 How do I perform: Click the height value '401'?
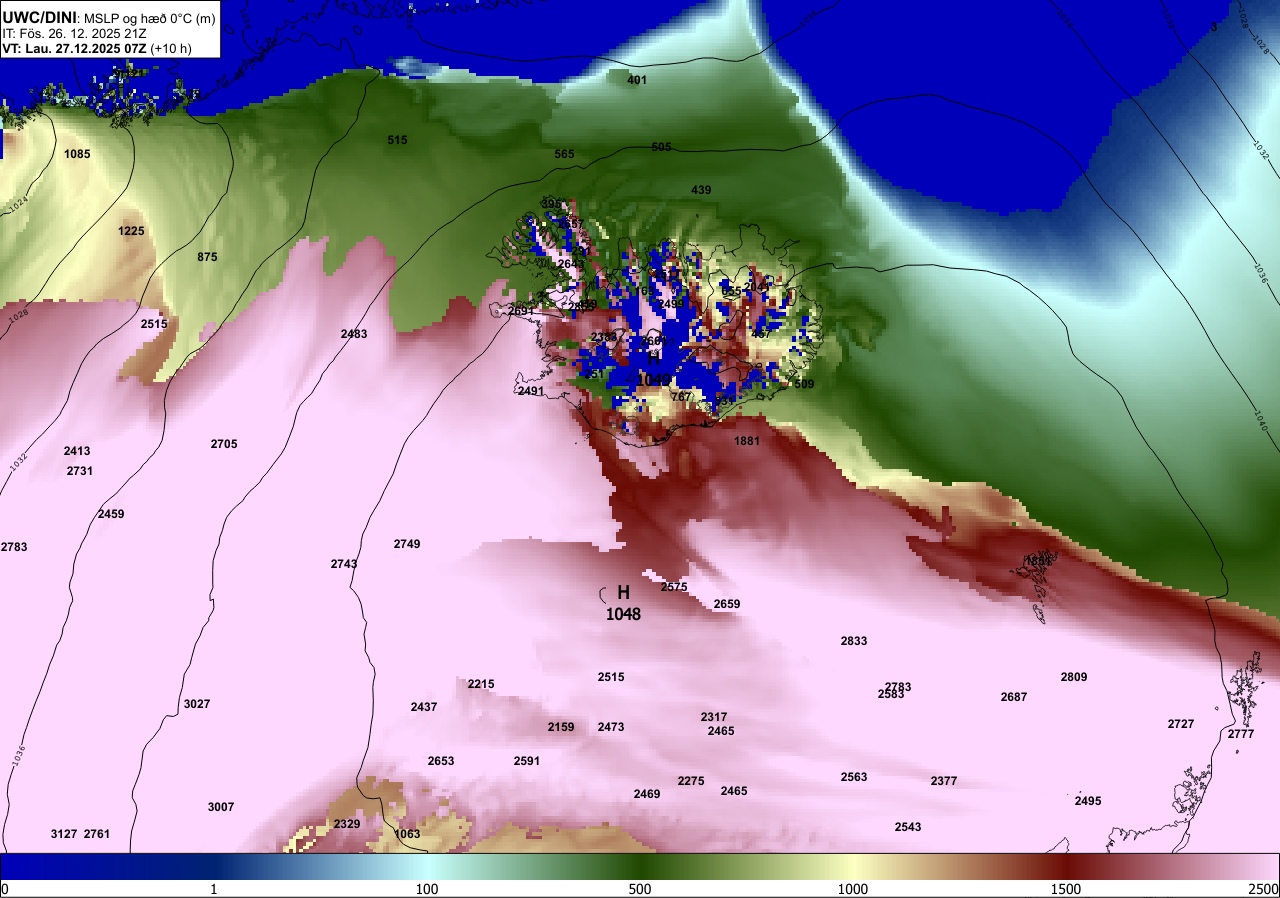click(x=637, y=80)
